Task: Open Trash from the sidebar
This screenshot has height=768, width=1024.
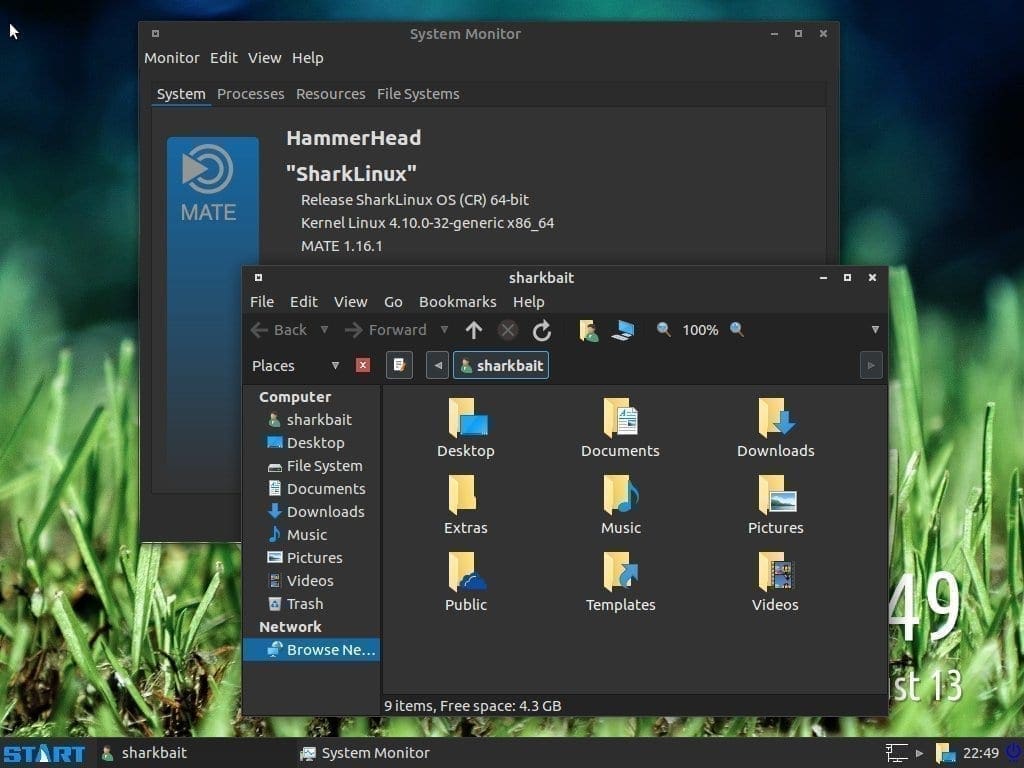Action: tap(312, 603)
